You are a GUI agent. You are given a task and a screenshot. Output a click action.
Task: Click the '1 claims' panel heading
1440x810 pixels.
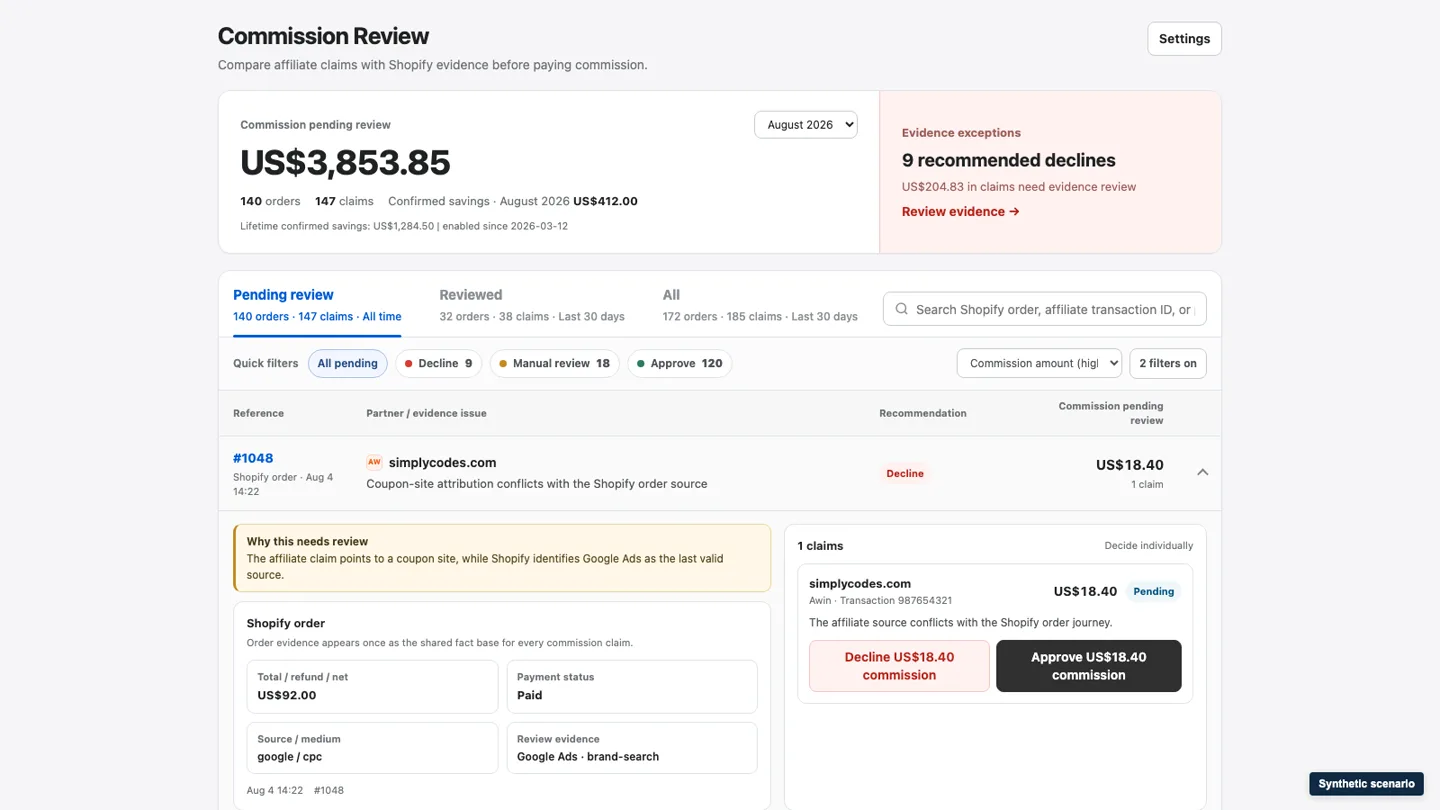click(x=820, y=546)
